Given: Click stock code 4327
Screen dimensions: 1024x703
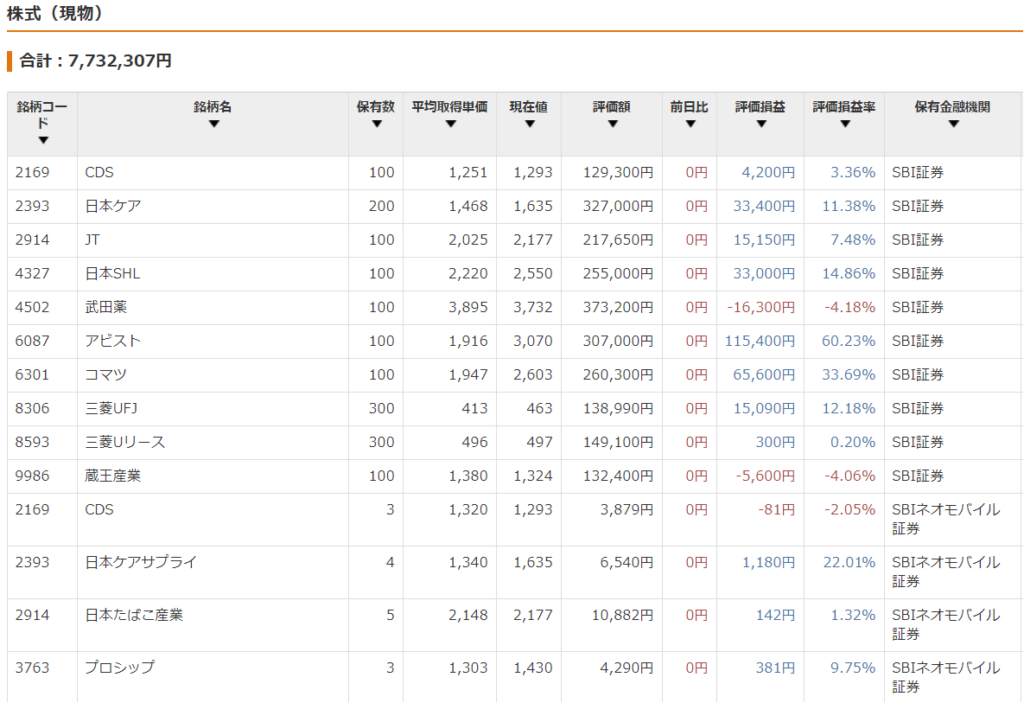Looking at the screenshot, I should coord(32,274).
